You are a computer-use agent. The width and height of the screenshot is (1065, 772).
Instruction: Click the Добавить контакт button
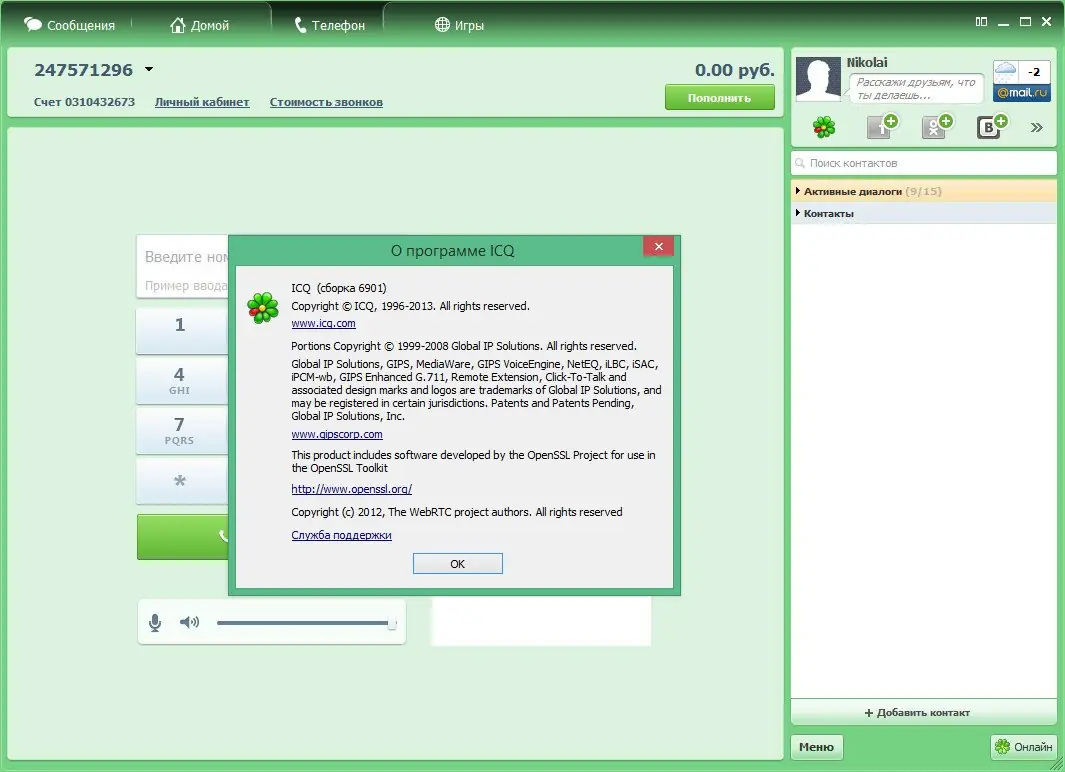coord(924,712)
